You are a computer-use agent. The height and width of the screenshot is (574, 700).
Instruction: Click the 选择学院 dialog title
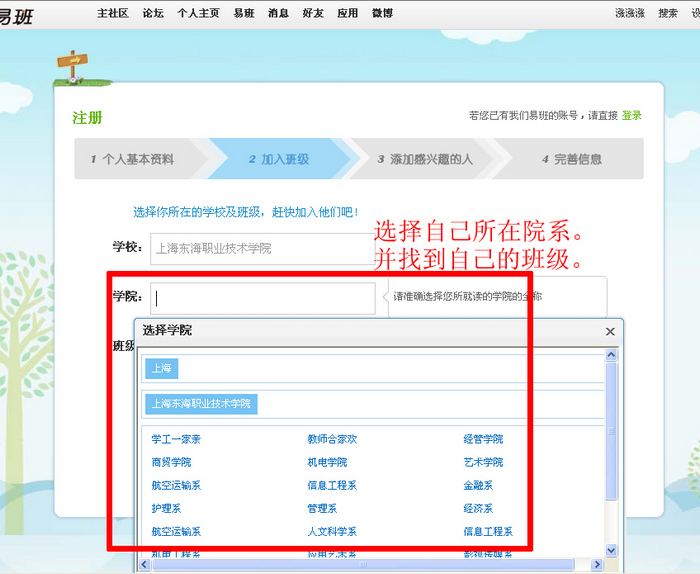[167, 331]
